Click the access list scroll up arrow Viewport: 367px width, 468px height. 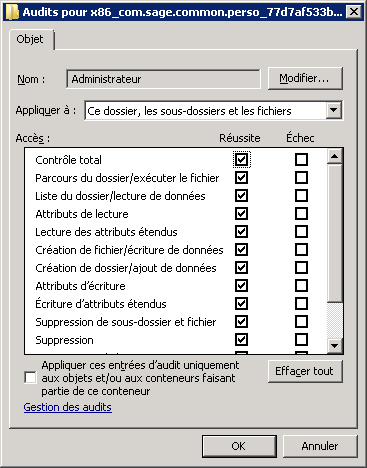[335, 156]
